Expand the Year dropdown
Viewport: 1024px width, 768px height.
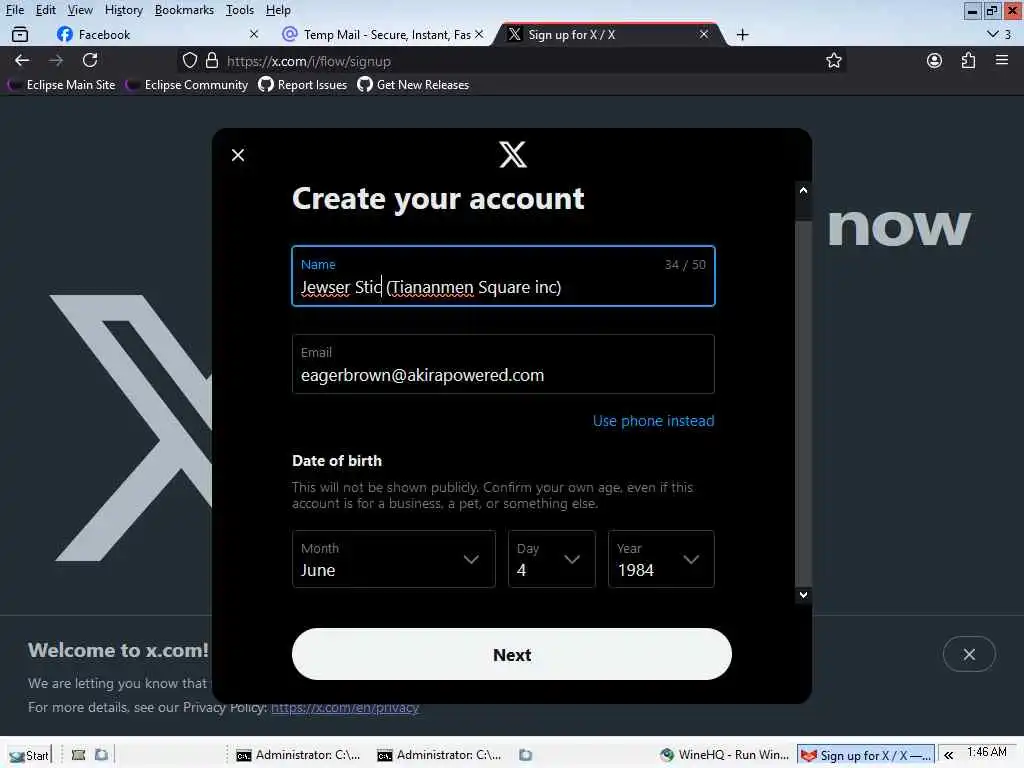coord(661,559)
